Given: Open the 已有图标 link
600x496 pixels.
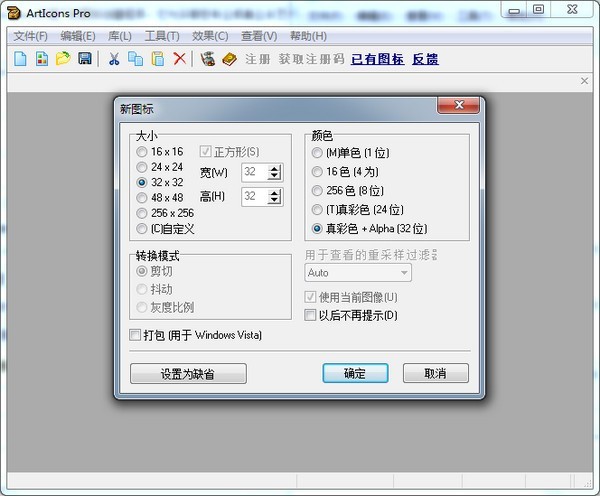Looking at the screenshot, I should (377, 59).
